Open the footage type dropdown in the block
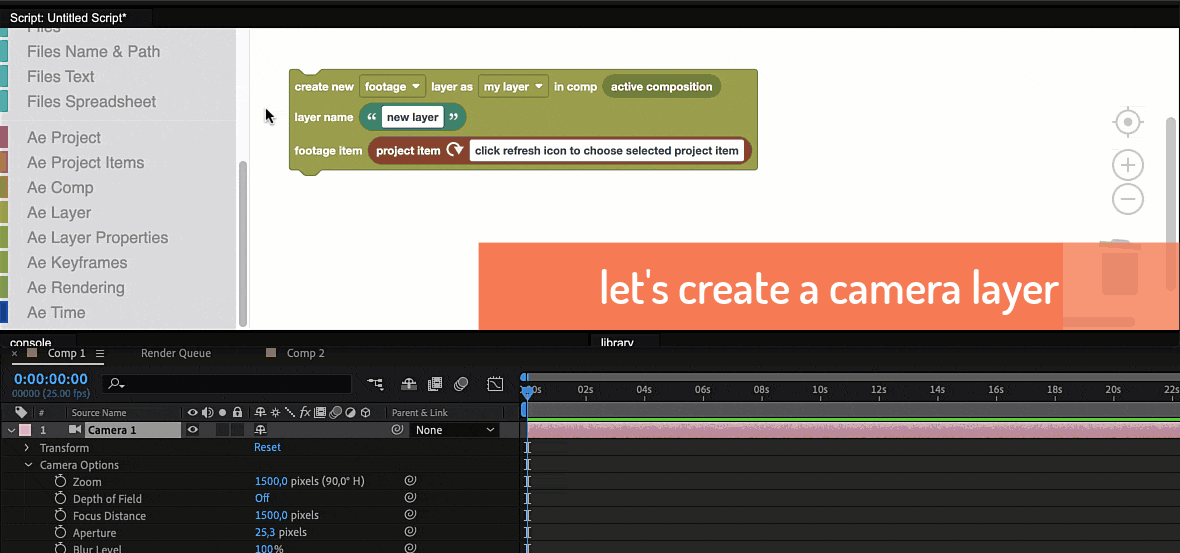Viewport: 1180px width, 553px height. tap(393, 87)
